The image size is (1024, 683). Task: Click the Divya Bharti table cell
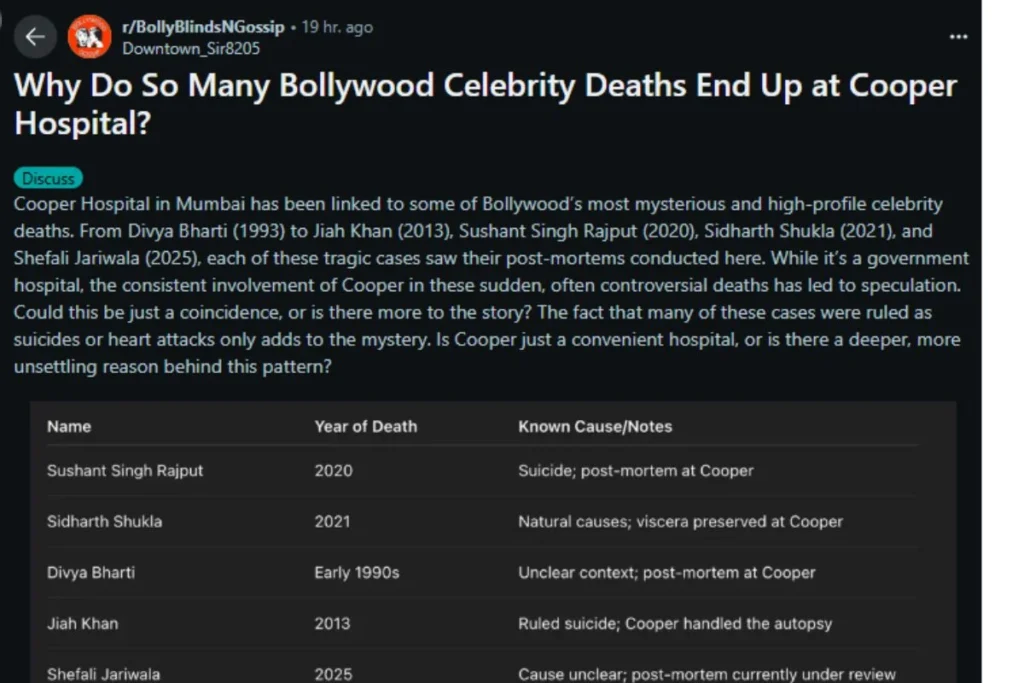pos(91,572)
